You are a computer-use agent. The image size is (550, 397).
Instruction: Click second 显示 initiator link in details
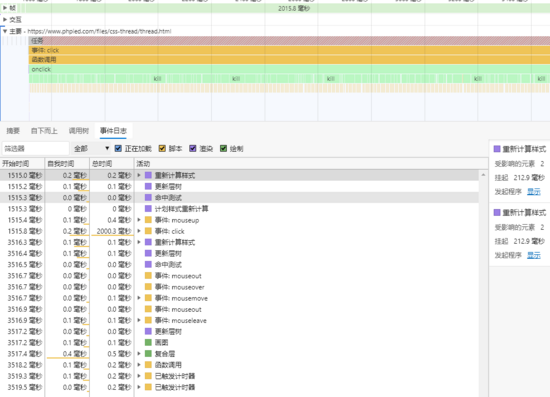click(x=534, y=255)
